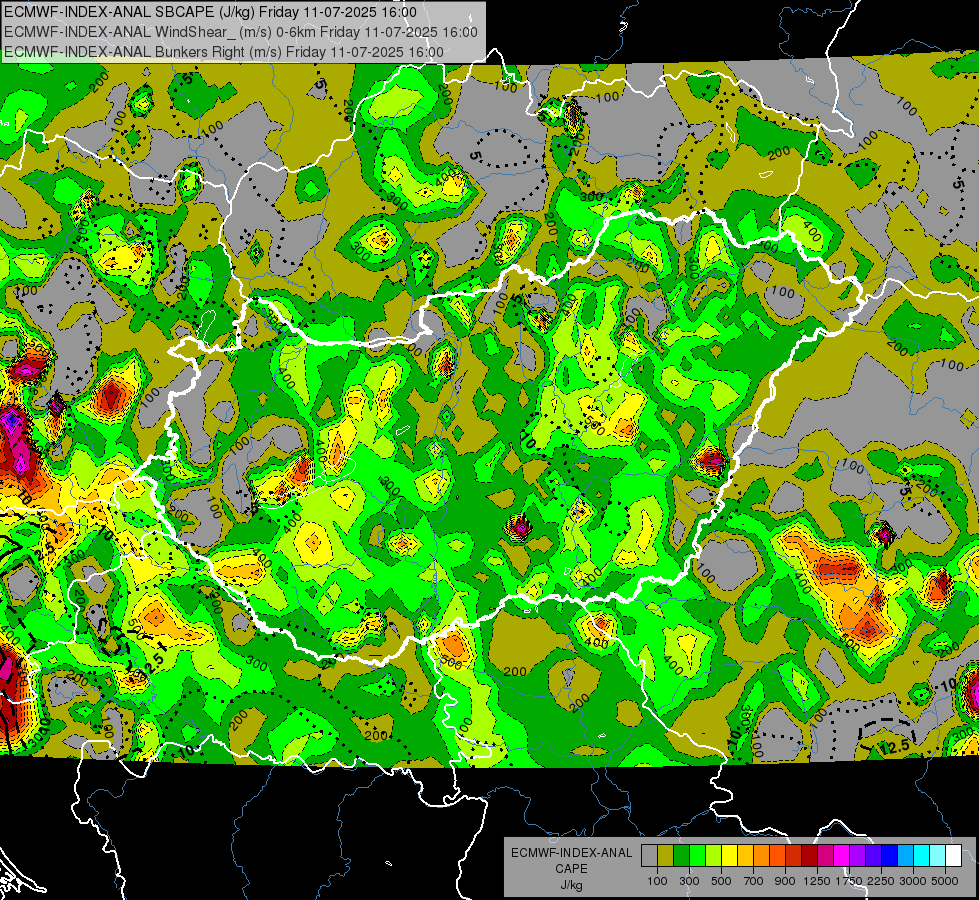This screenshot has height=900, width=979.
Task: Click the 300 legend tick label
Action: point(689,881)
